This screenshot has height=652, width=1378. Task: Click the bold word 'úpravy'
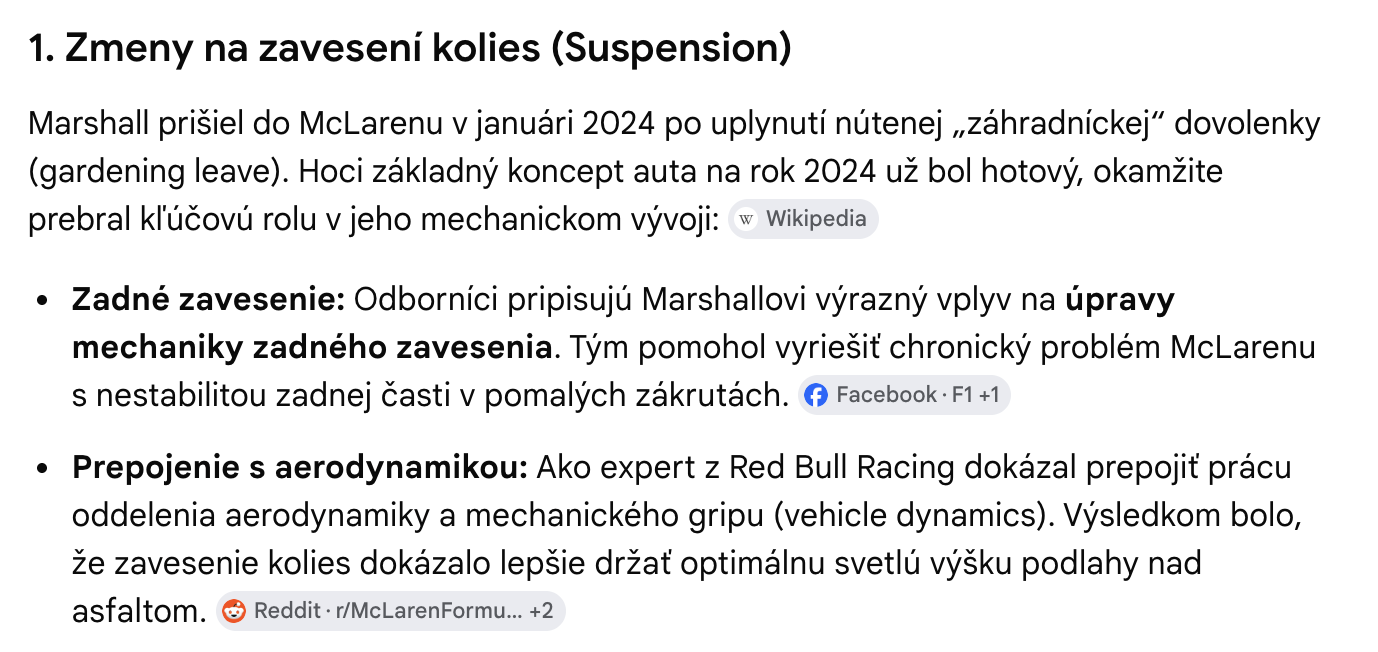[1120, 299]
